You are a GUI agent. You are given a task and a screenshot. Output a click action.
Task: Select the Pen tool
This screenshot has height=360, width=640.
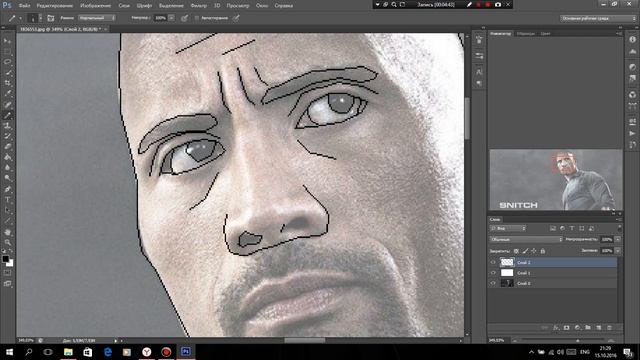coord(7,189)
